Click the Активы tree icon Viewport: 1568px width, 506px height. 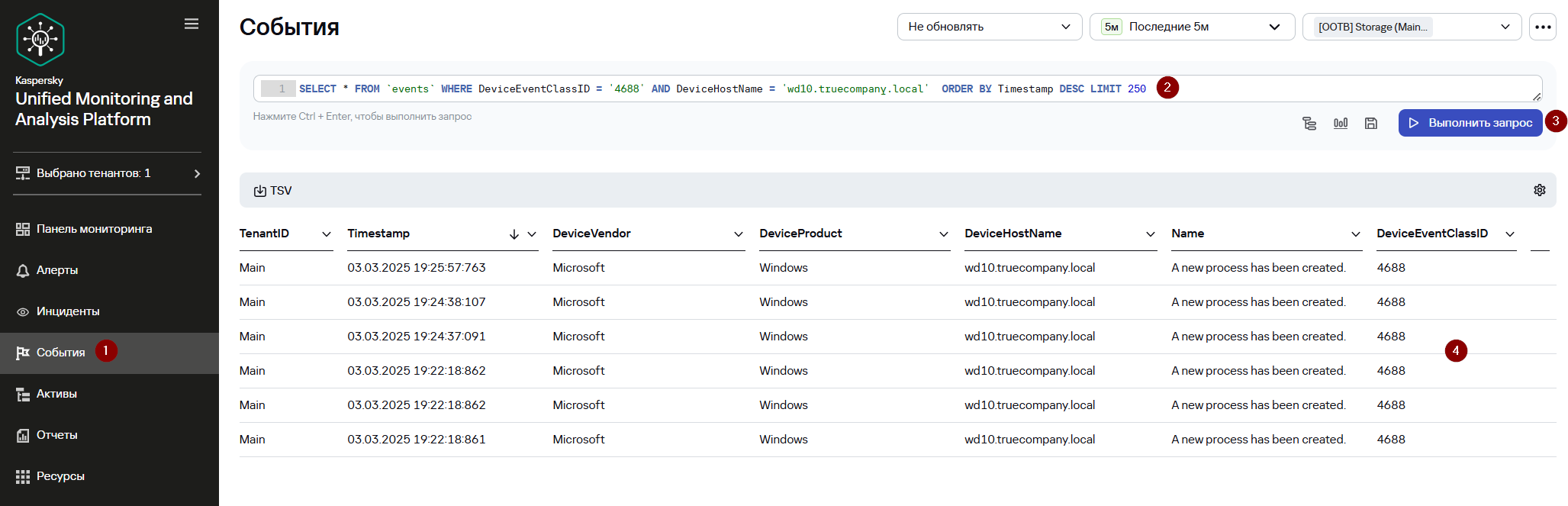[x=23, y=394]
